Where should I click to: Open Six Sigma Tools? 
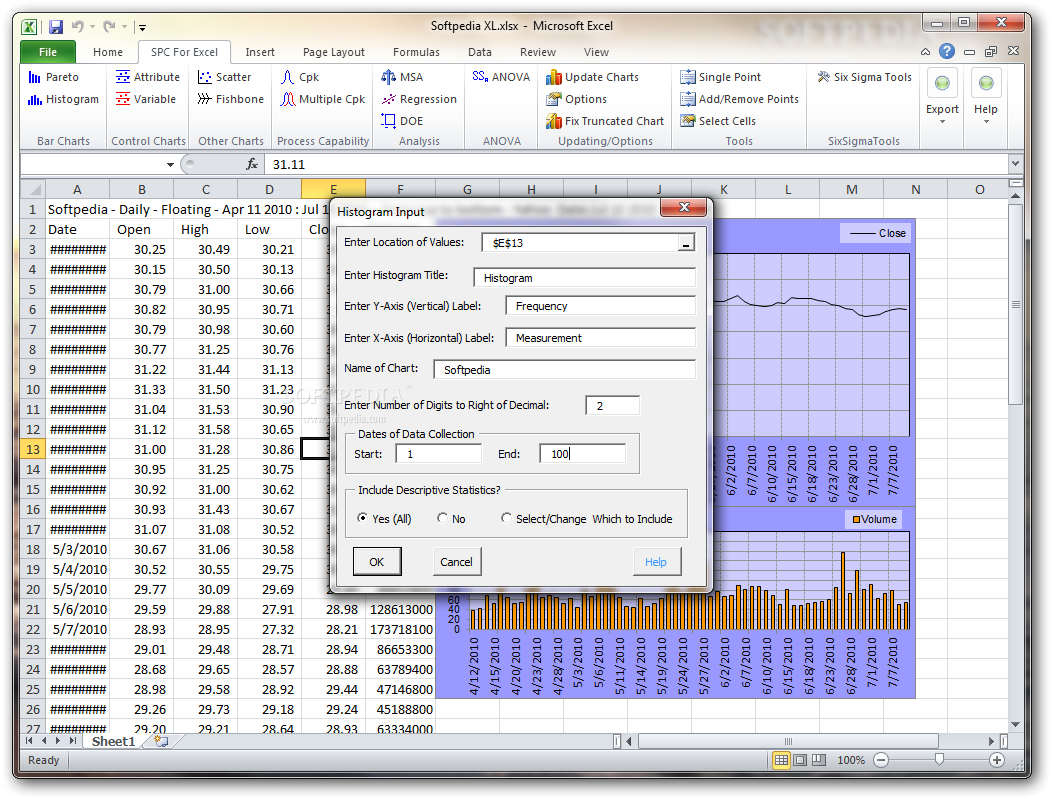pyautogui.click(x=864, y=77)
